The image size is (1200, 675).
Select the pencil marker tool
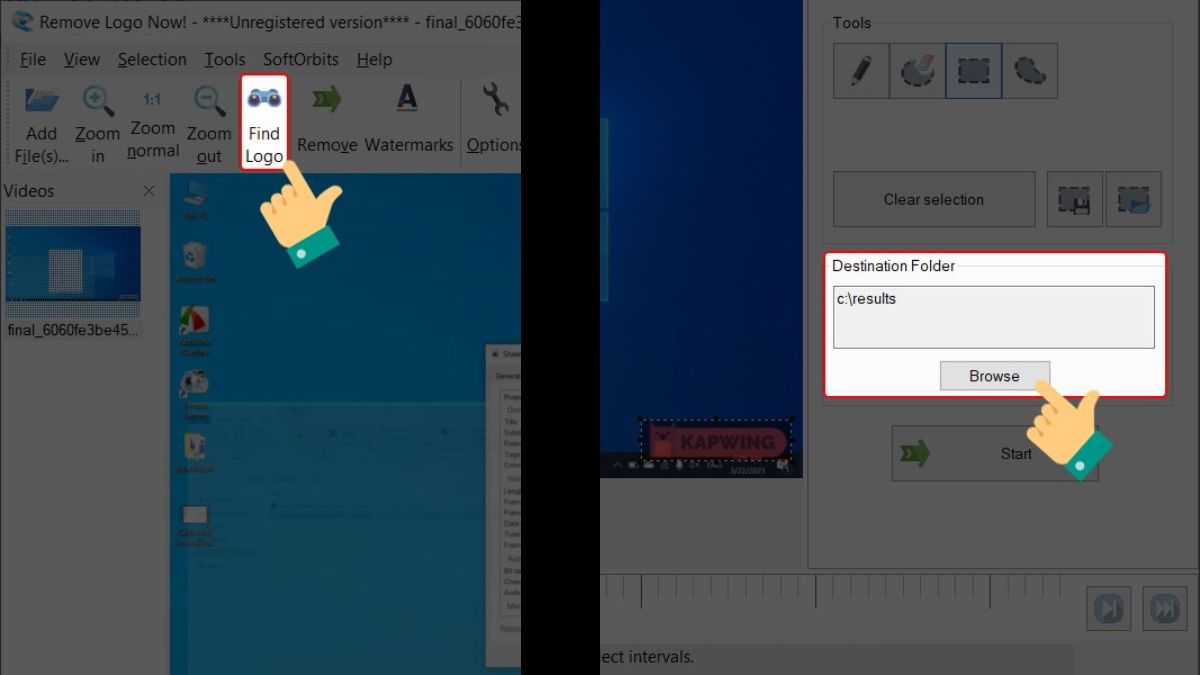[x=860, y=70]
